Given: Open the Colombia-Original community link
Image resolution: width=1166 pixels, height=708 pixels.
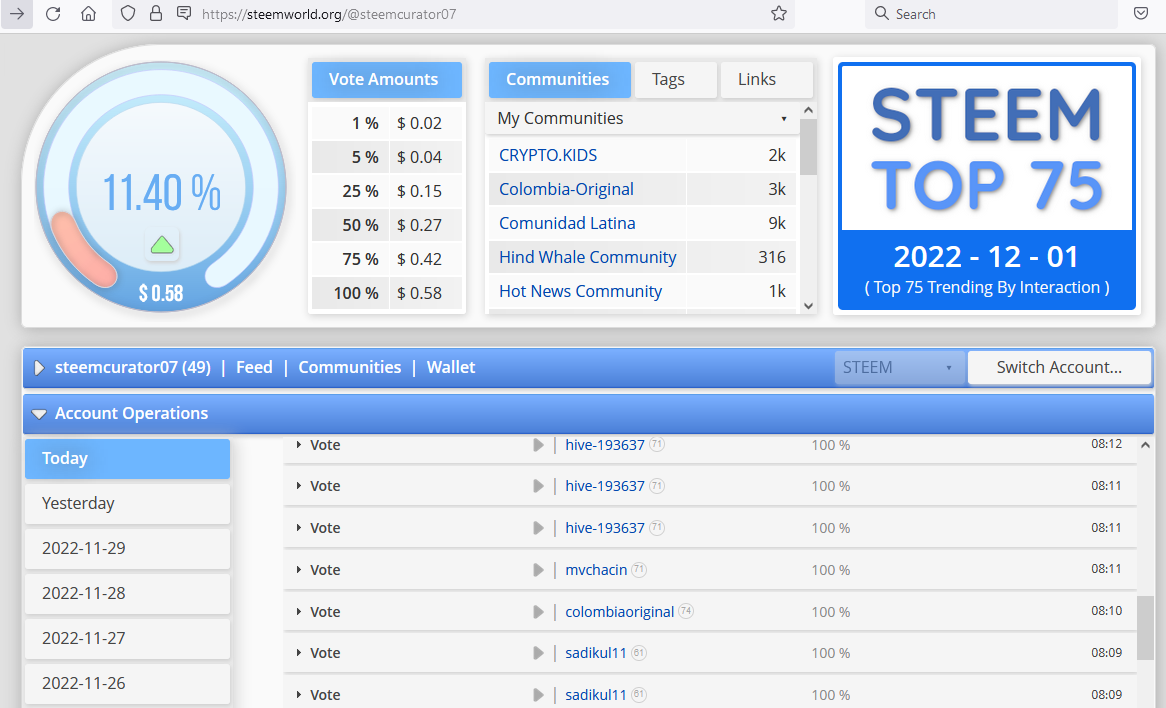Looking at the screenshot, I should pyautogui.click(x=567, y=190).
